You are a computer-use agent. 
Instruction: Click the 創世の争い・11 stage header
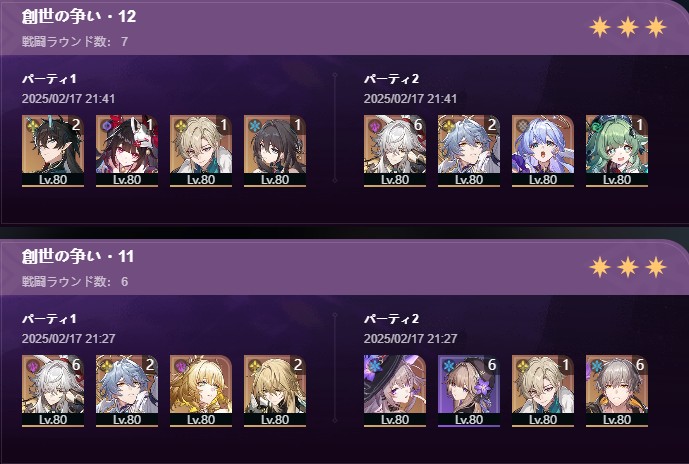pos(78,257)
